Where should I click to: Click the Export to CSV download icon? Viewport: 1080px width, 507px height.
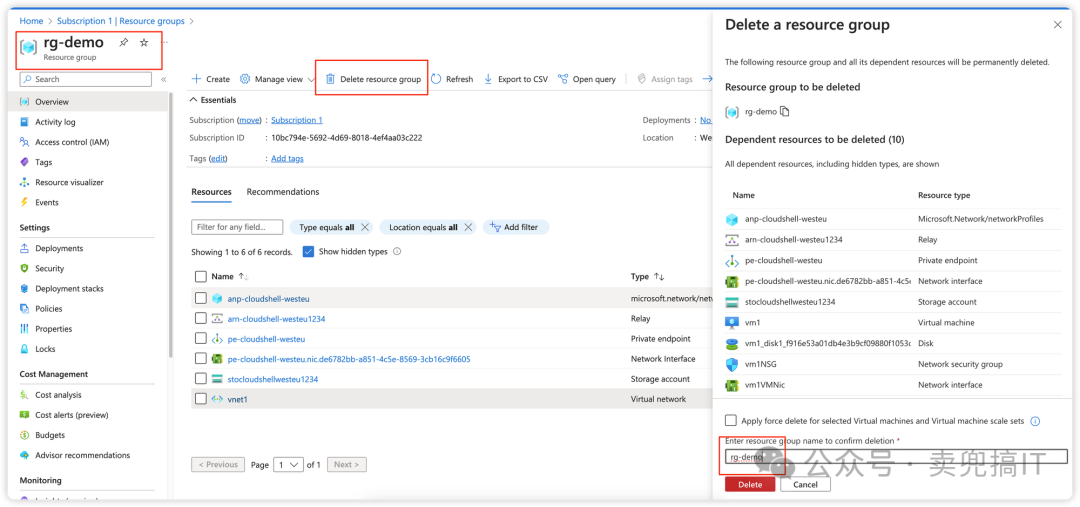(488, 79)
